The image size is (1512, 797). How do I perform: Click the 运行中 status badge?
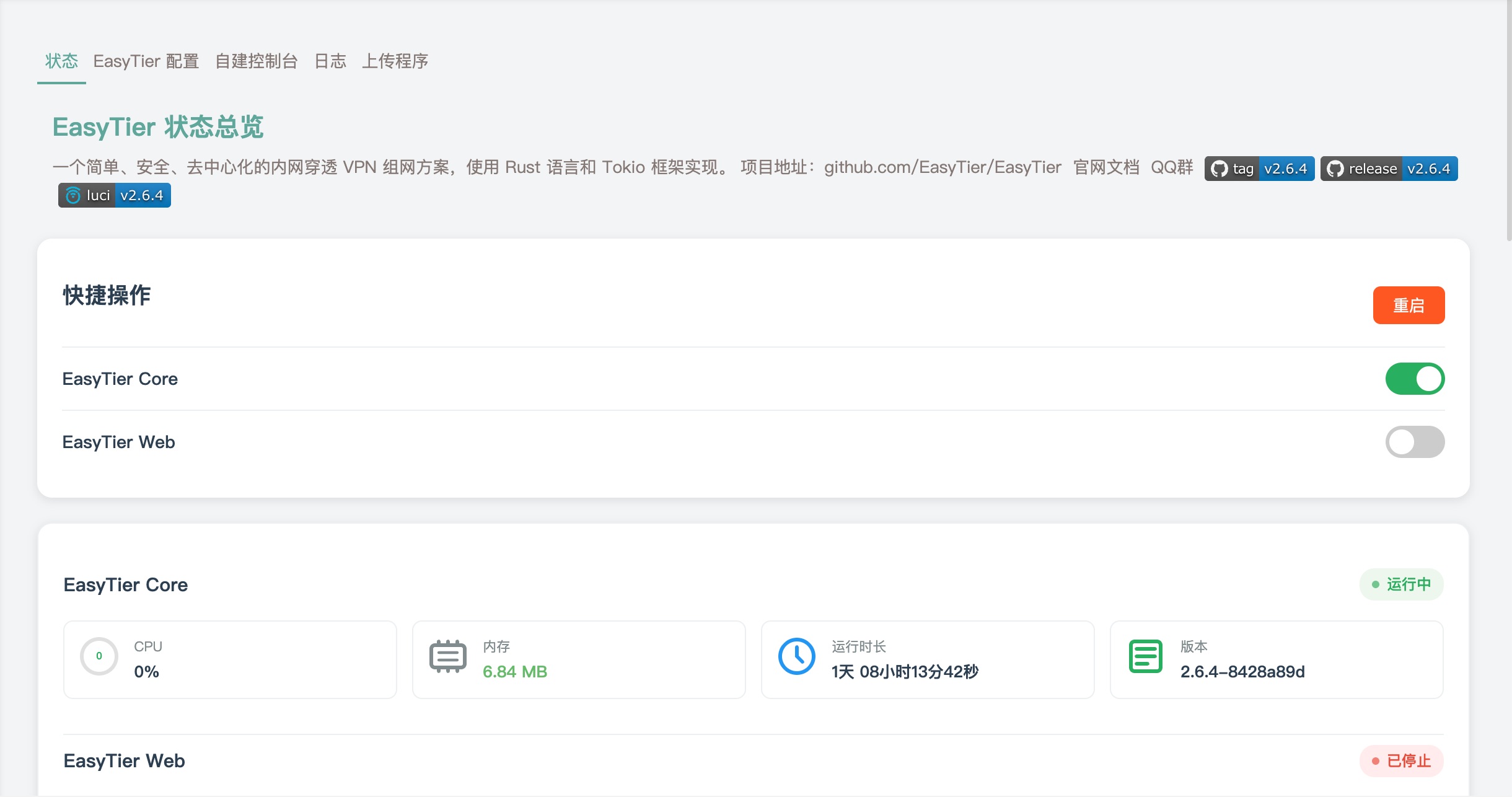(1401, 584)
